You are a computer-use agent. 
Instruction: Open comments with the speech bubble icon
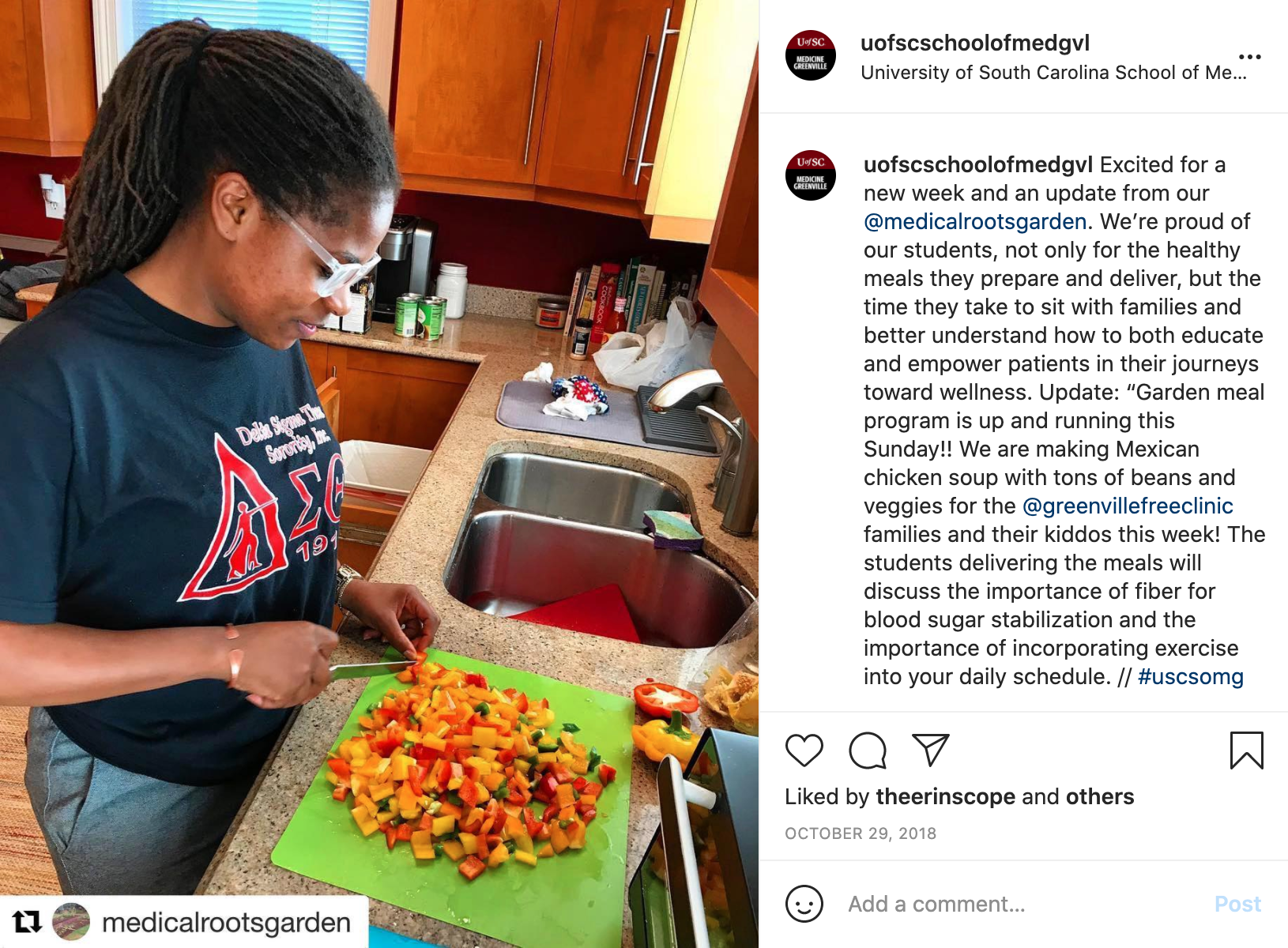pyautogui.click(x=868, y=750)
